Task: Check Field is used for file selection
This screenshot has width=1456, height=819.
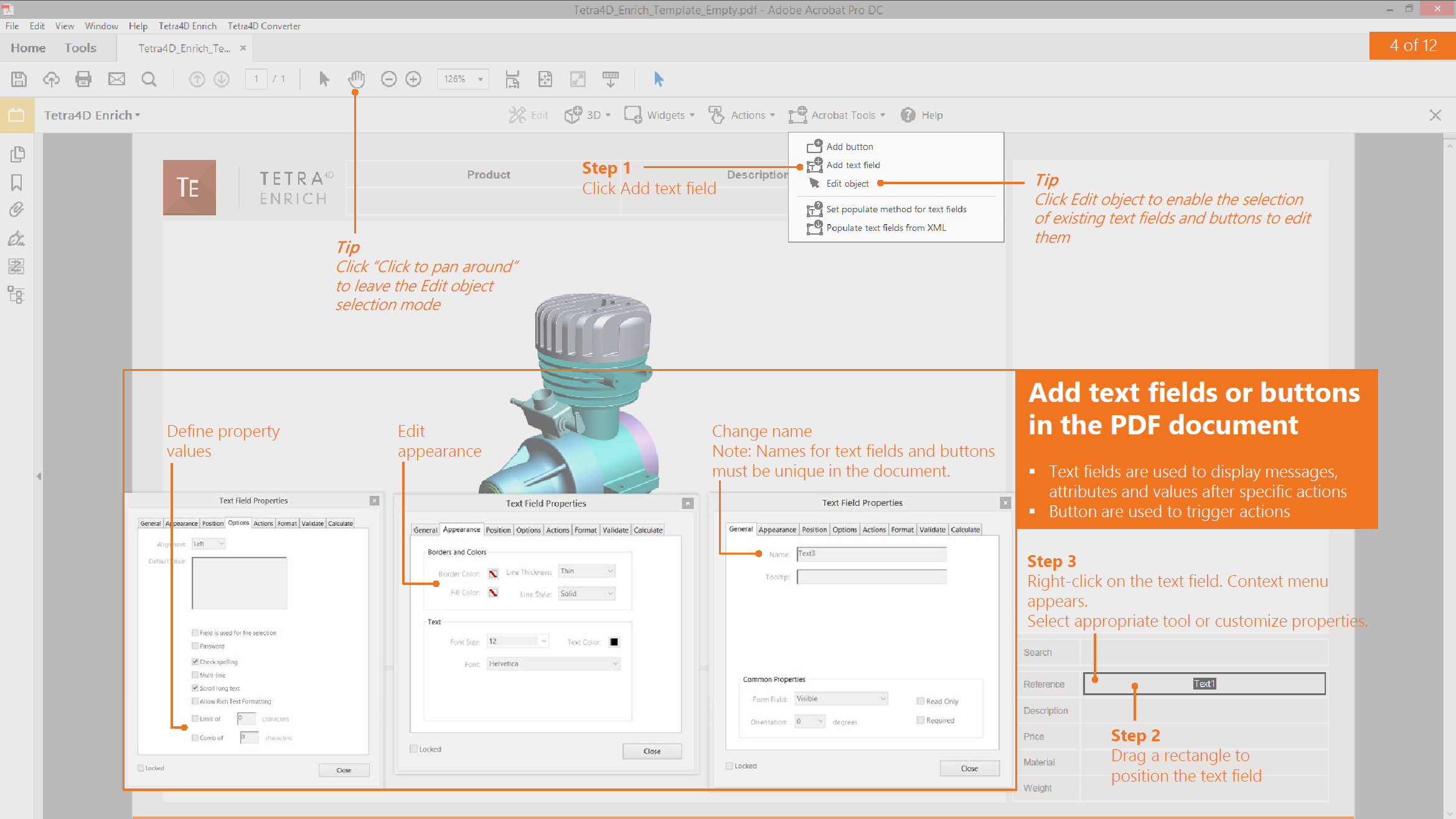Action: [195, 632]
